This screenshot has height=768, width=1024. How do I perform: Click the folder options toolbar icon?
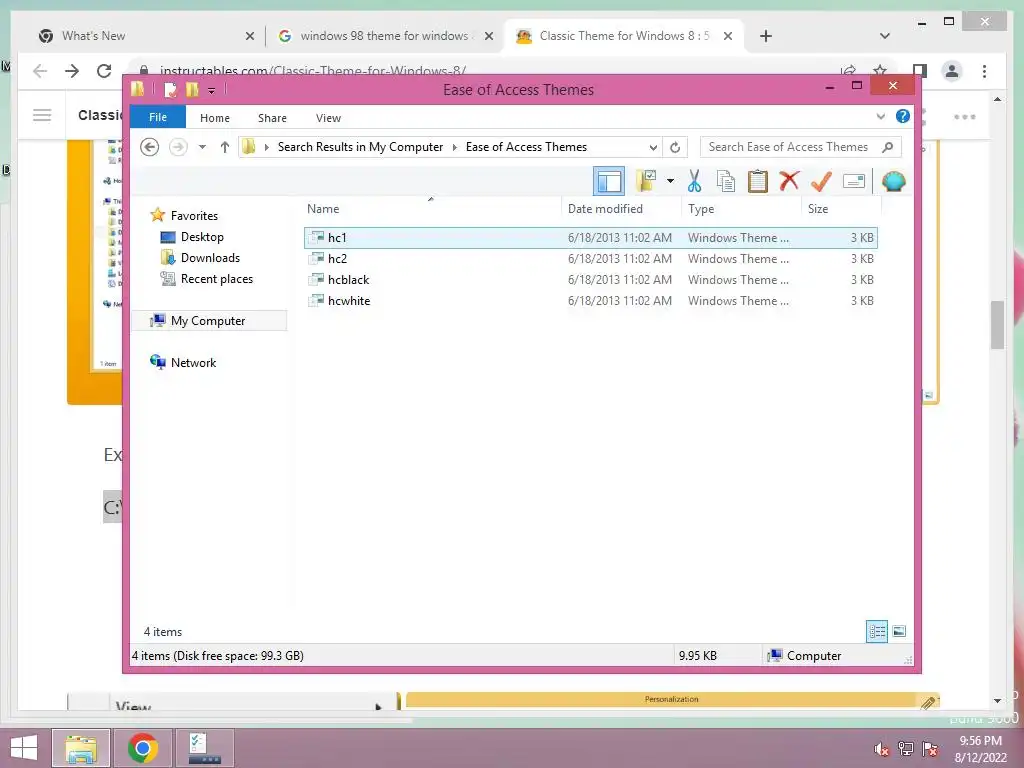(647, 181)
